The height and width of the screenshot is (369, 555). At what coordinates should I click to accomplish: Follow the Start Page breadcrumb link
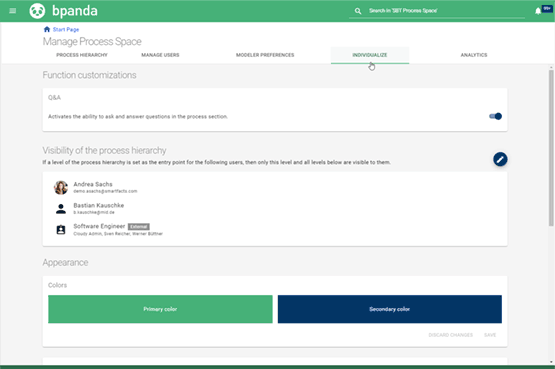coord(66,30)
